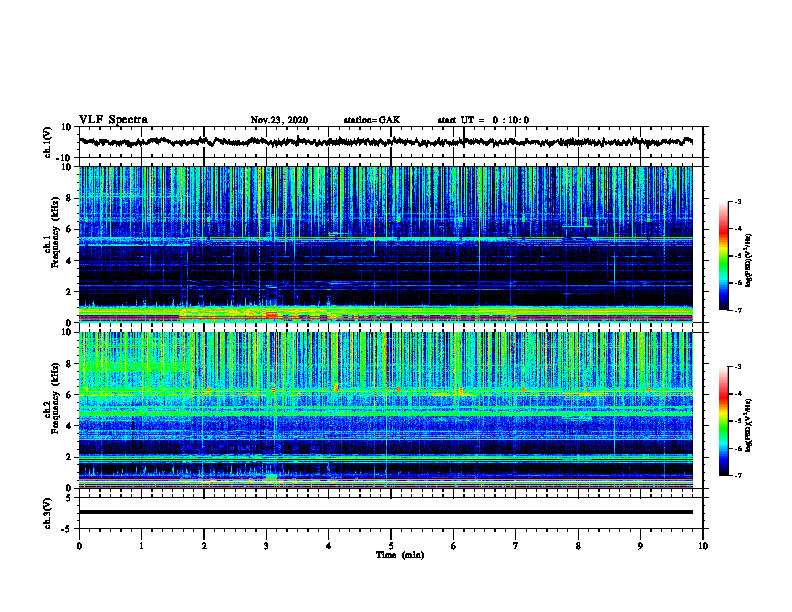Click the "9" tick on the Time axis
The image size is (792, 612).
pyautogui.click(x=640, y=546)
